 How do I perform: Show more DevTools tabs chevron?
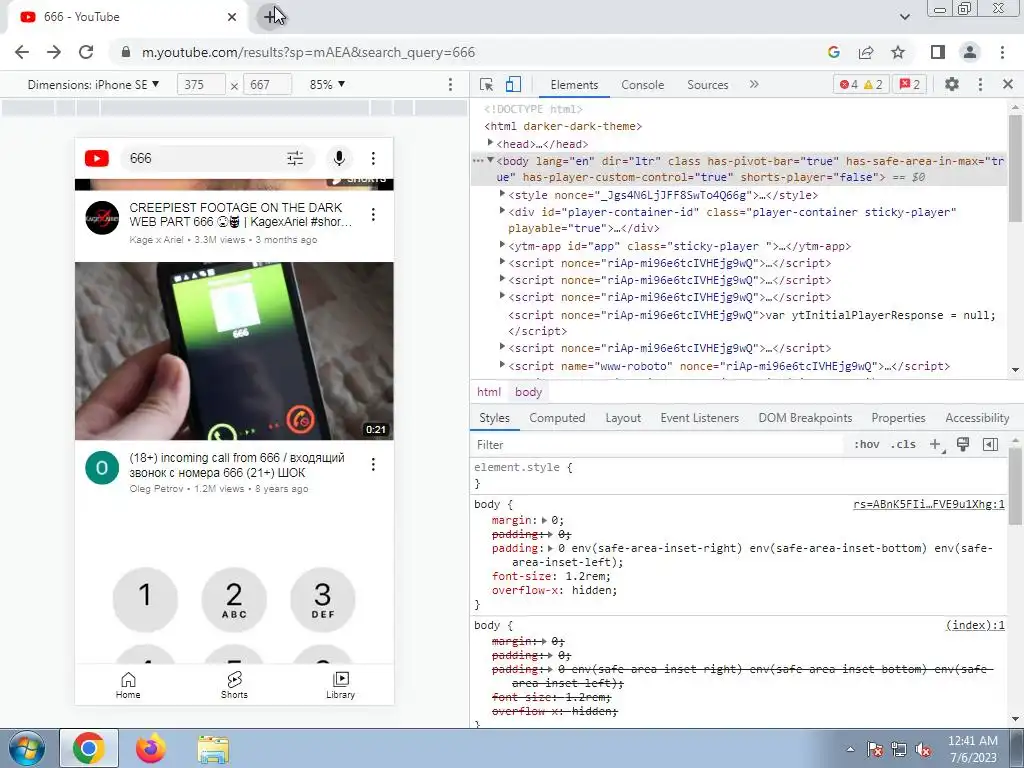(x=754, y=84)
